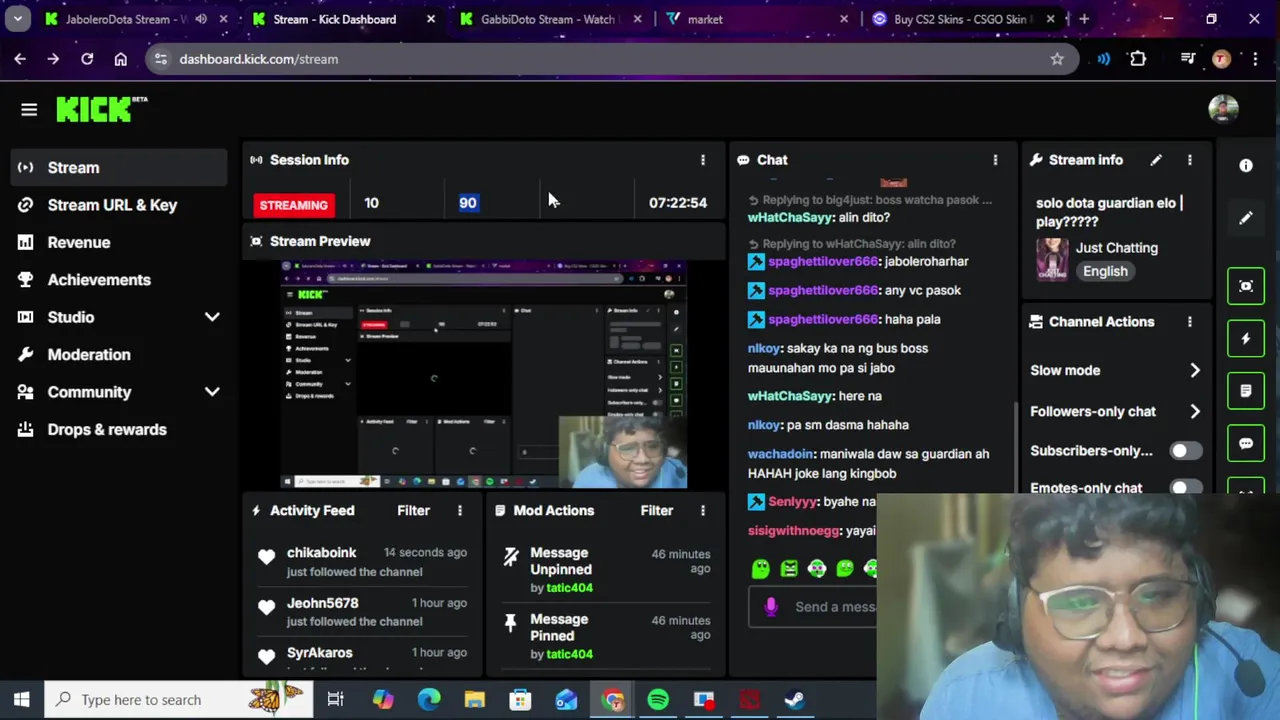Screen dimensions: 1280x720
Task: Click the Stream Preview video
Action: (x=484, y=375)
